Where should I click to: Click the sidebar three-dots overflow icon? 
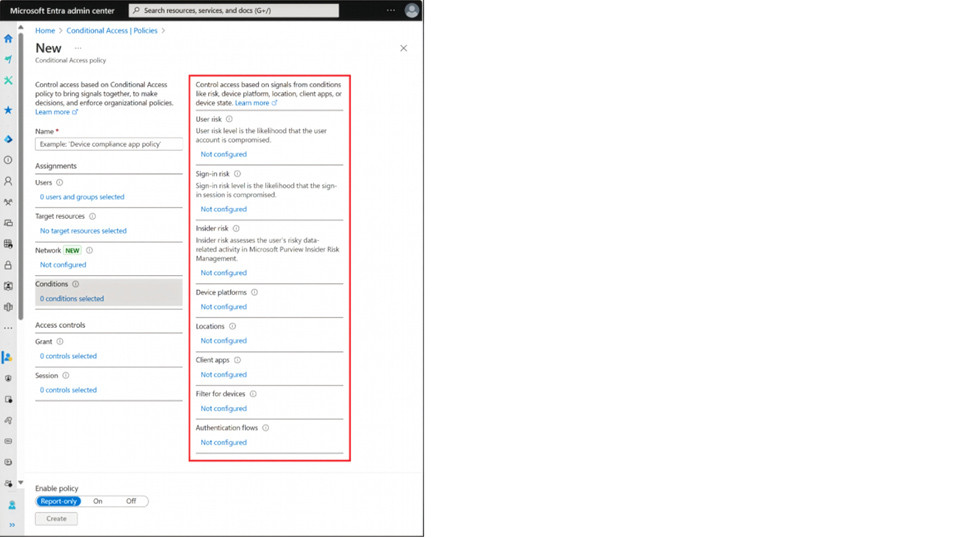[8, 328]
